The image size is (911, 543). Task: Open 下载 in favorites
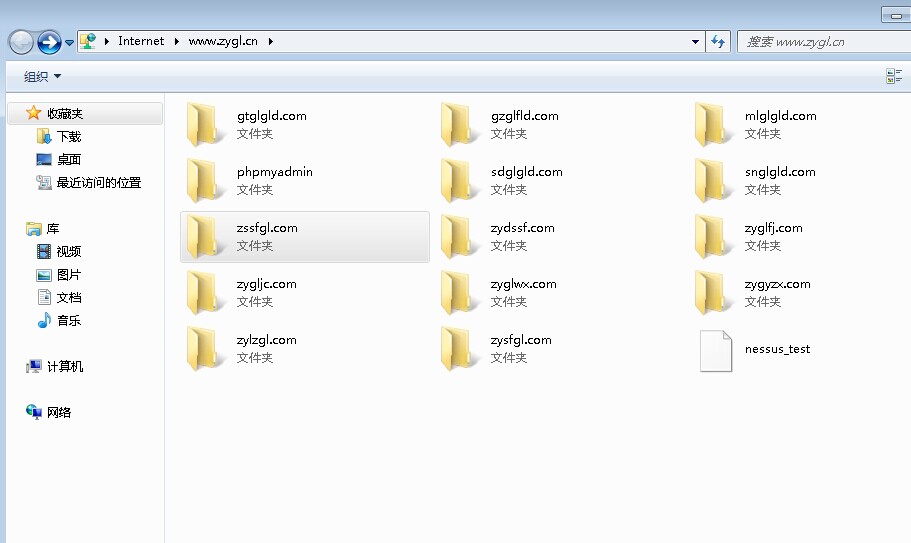(x=69, y=136)
